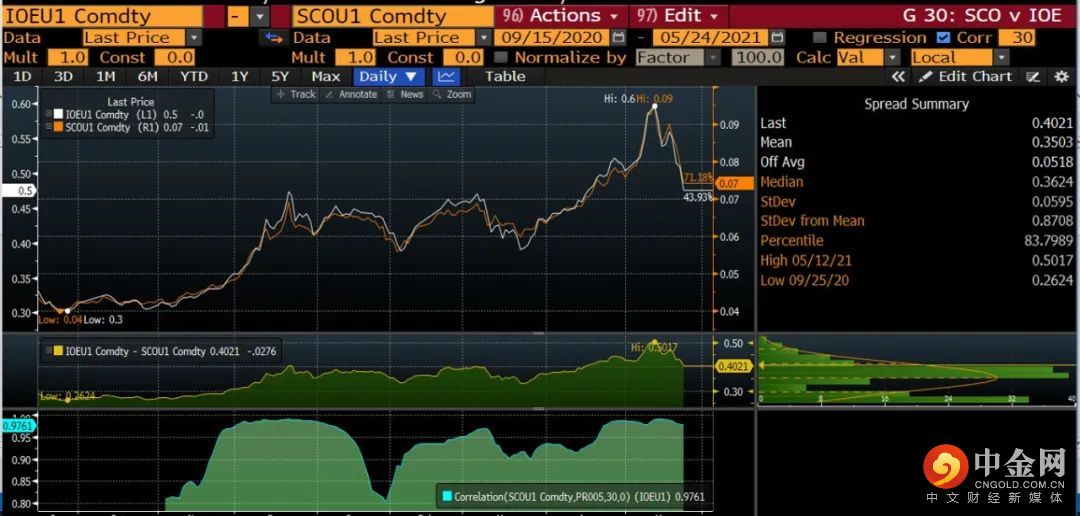The height and width of the screenshot is (516, 1080).
Task: Open chart settings gear icon
Action: (x=1061, y=76)
